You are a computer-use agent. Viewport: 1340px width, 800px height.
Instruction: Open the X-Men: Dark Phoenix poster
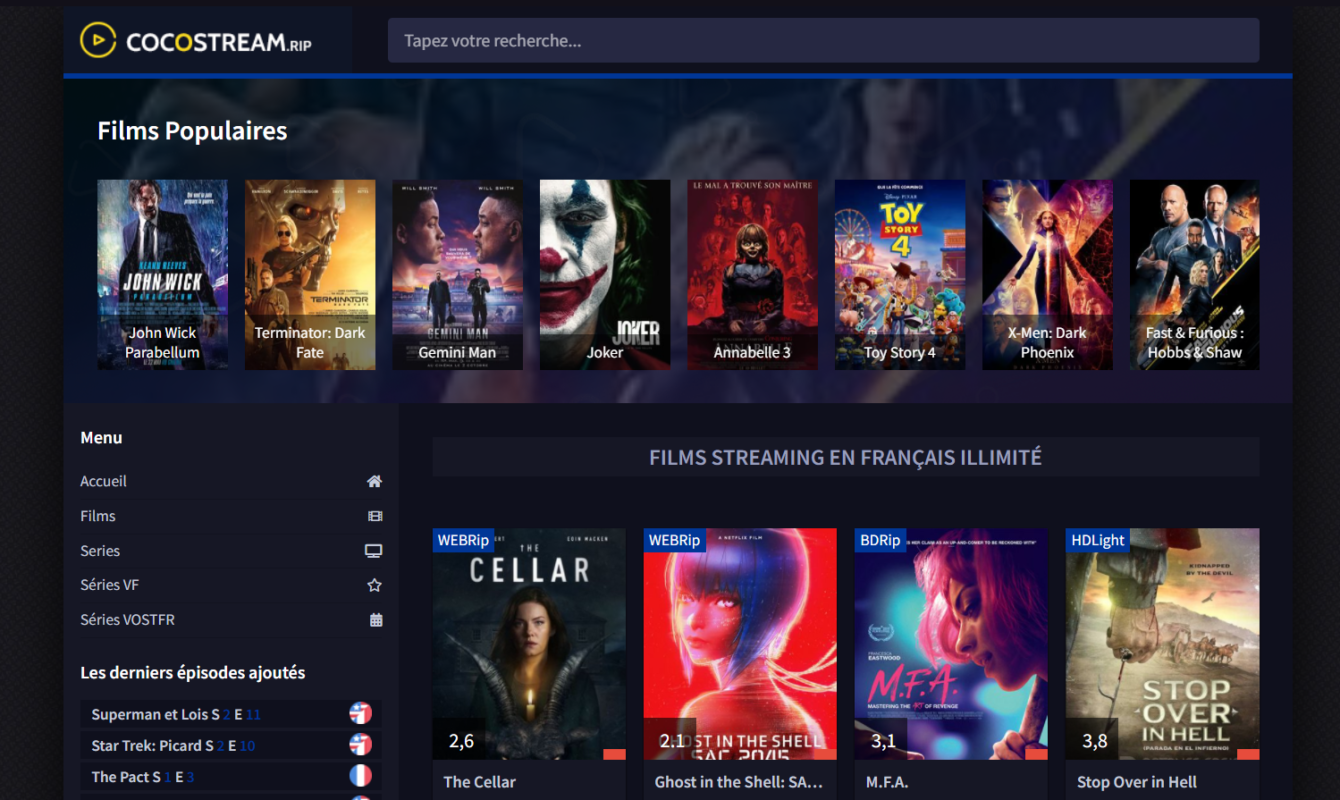click(x=1047, y=275)
